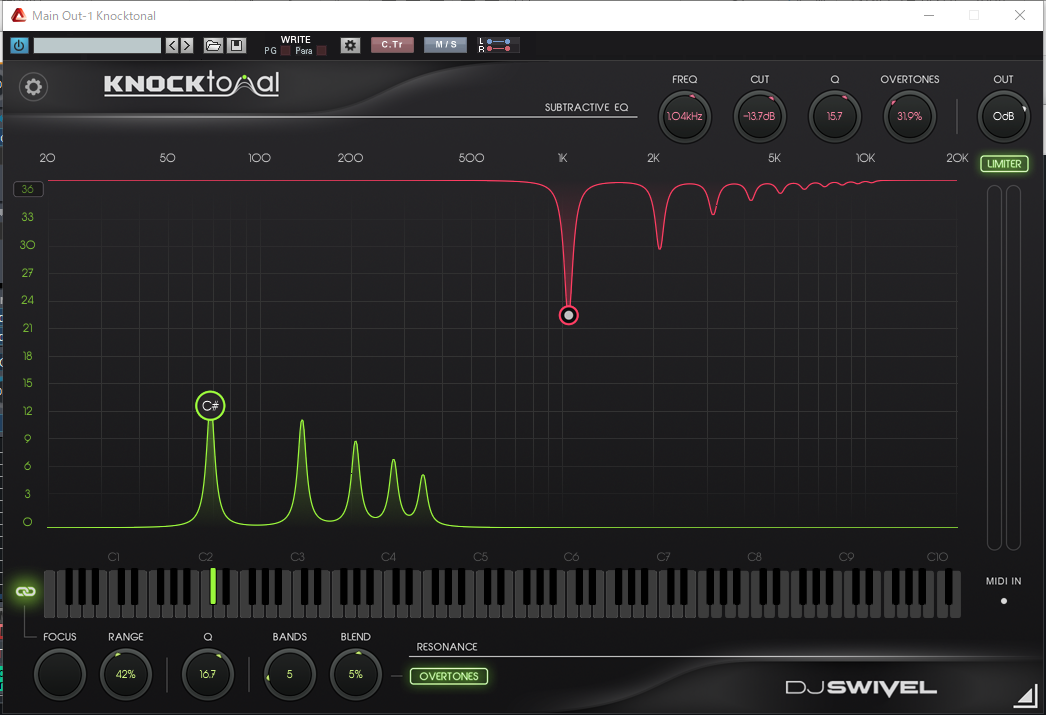Click the Knocktonal logo
The height and width of the screenshot is (715, 1046).
(x=191, y=84)
